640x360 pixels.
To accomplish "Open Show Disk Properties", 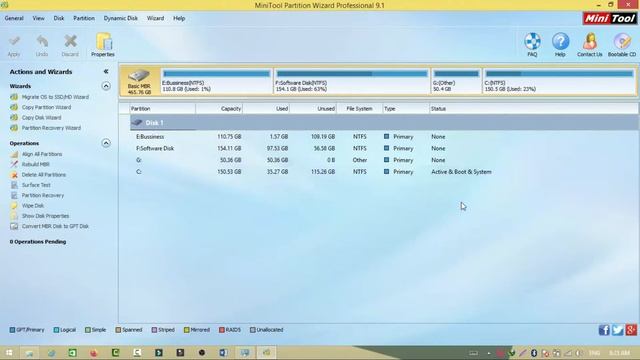I will click(x=45, y=216).
